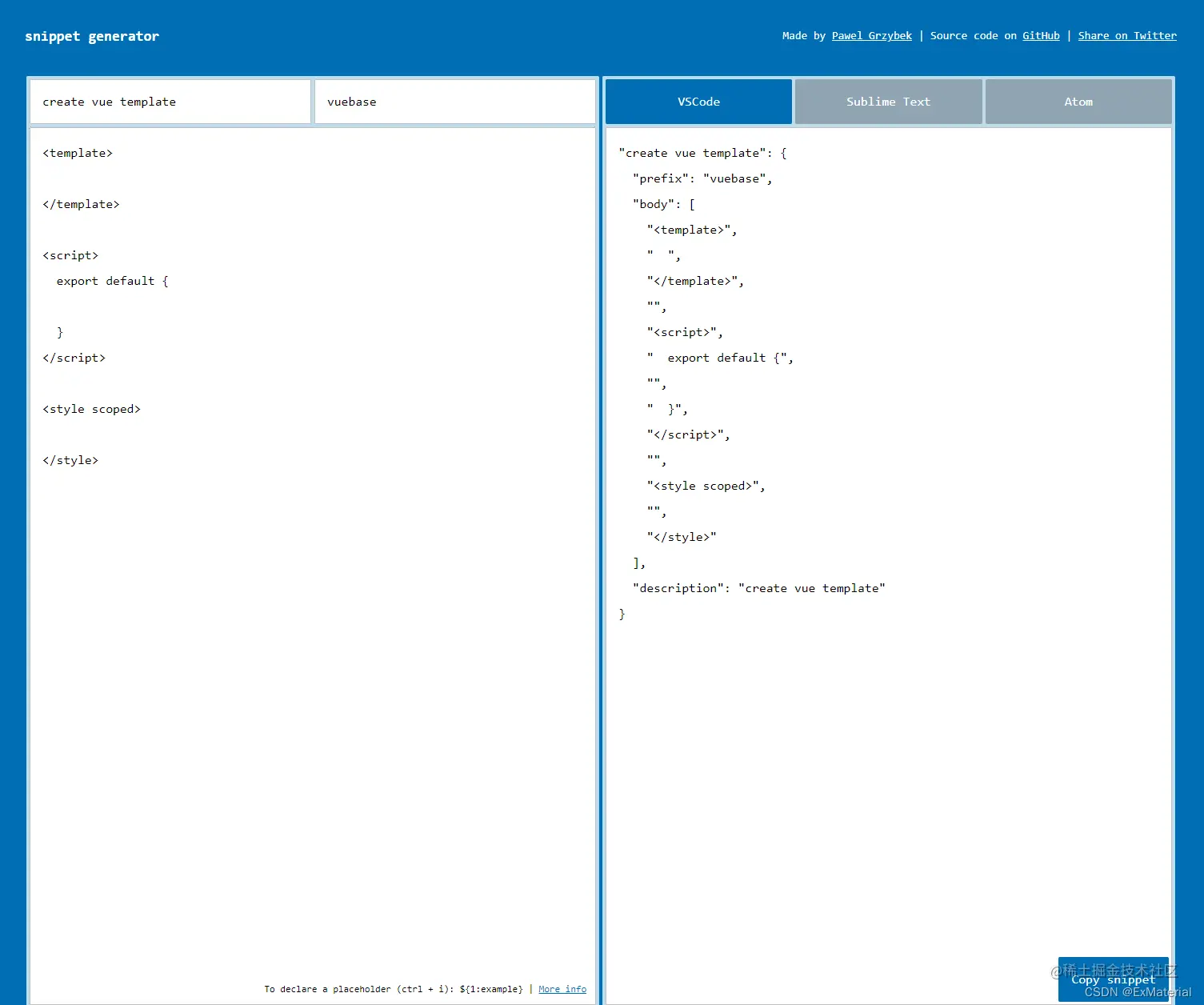Click the '"description": "create vue template"' output line

click(x=758, y=588)
